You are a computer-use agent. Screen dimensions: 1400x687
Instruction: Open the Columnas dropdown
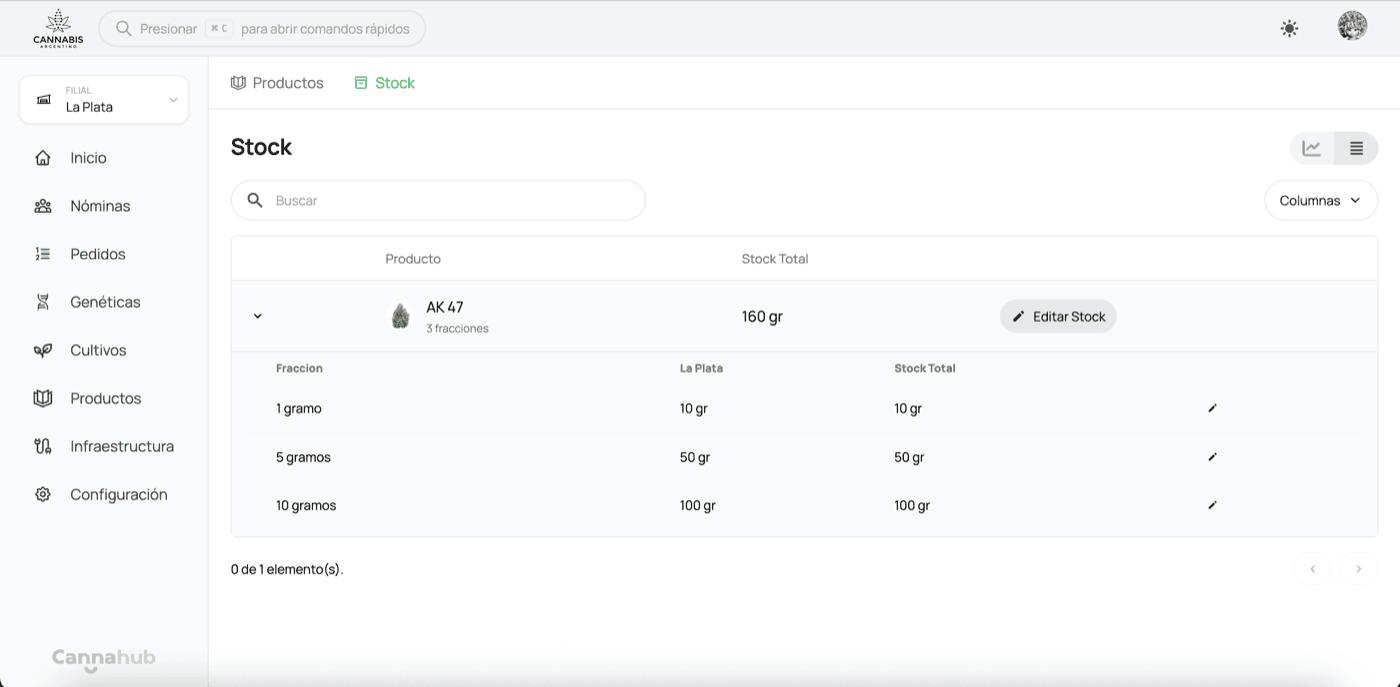click(x=1320, y=200)
